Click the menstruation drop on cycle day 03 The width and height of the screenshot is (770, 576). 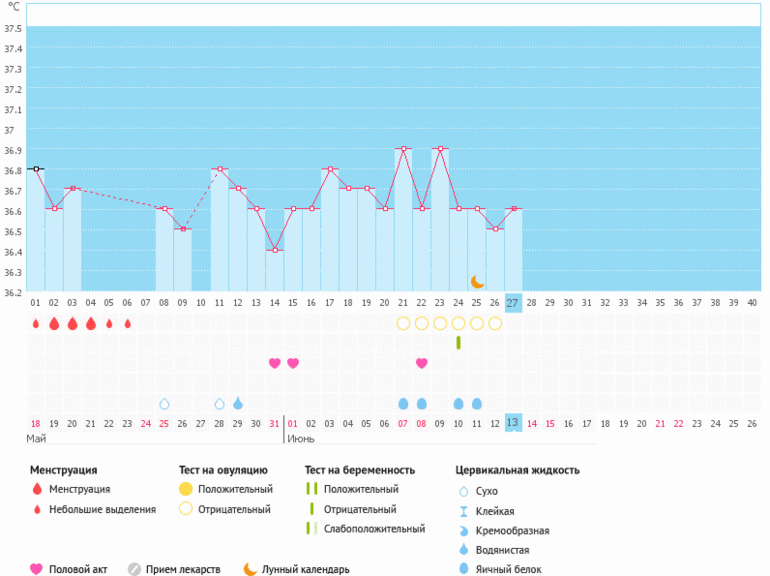tap(72, 323)
